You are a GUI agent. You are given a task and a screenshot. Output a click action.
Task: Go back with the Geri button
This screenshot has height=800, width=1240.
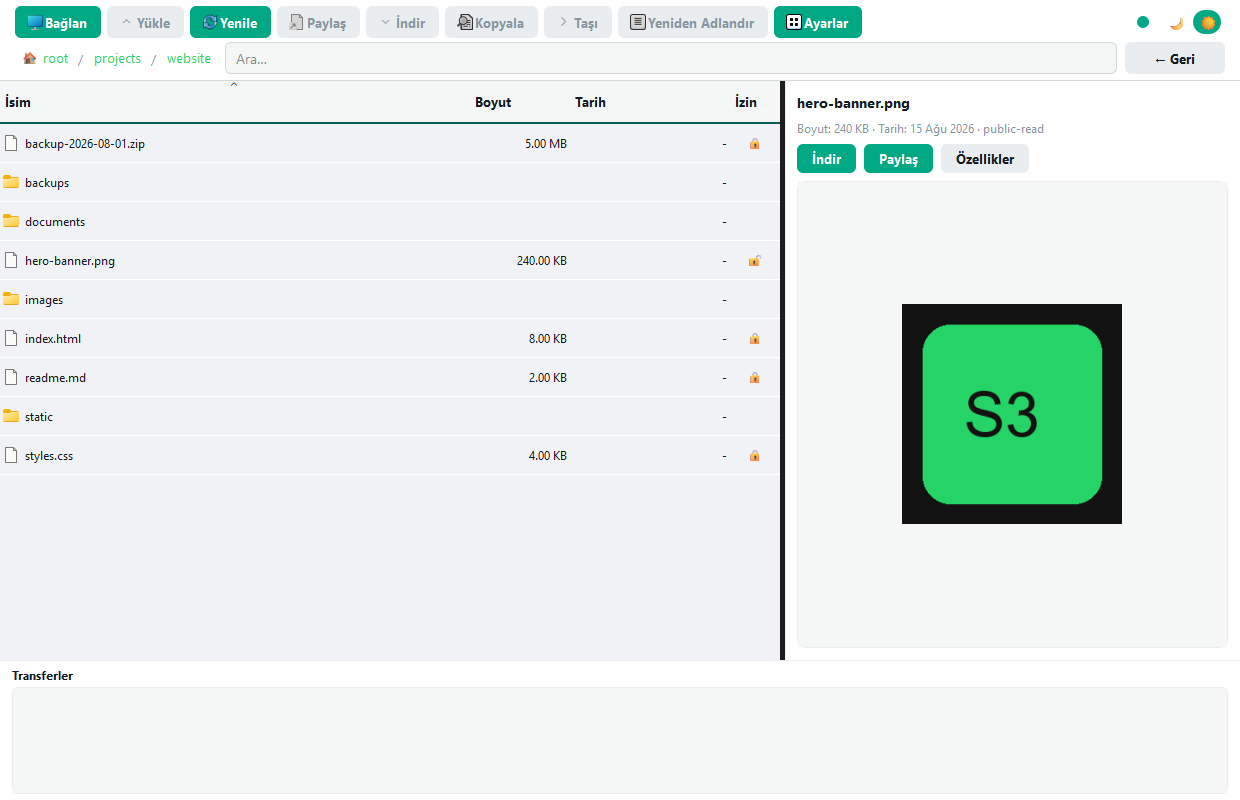[x=1175, y=58]
